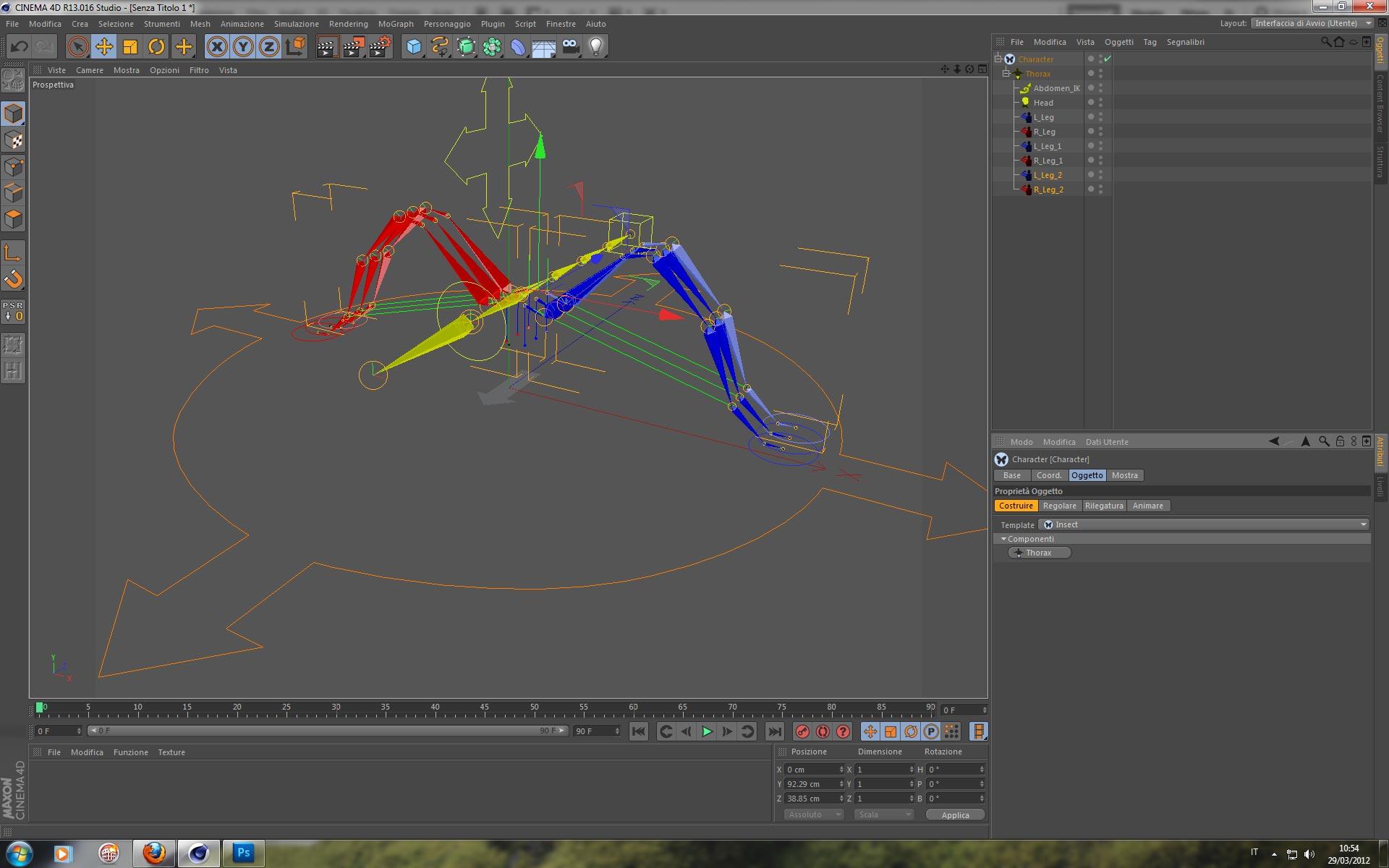1389x868 pixels.
Task: Select the Rotate tool in toolbar
Action: pos(156,47)
